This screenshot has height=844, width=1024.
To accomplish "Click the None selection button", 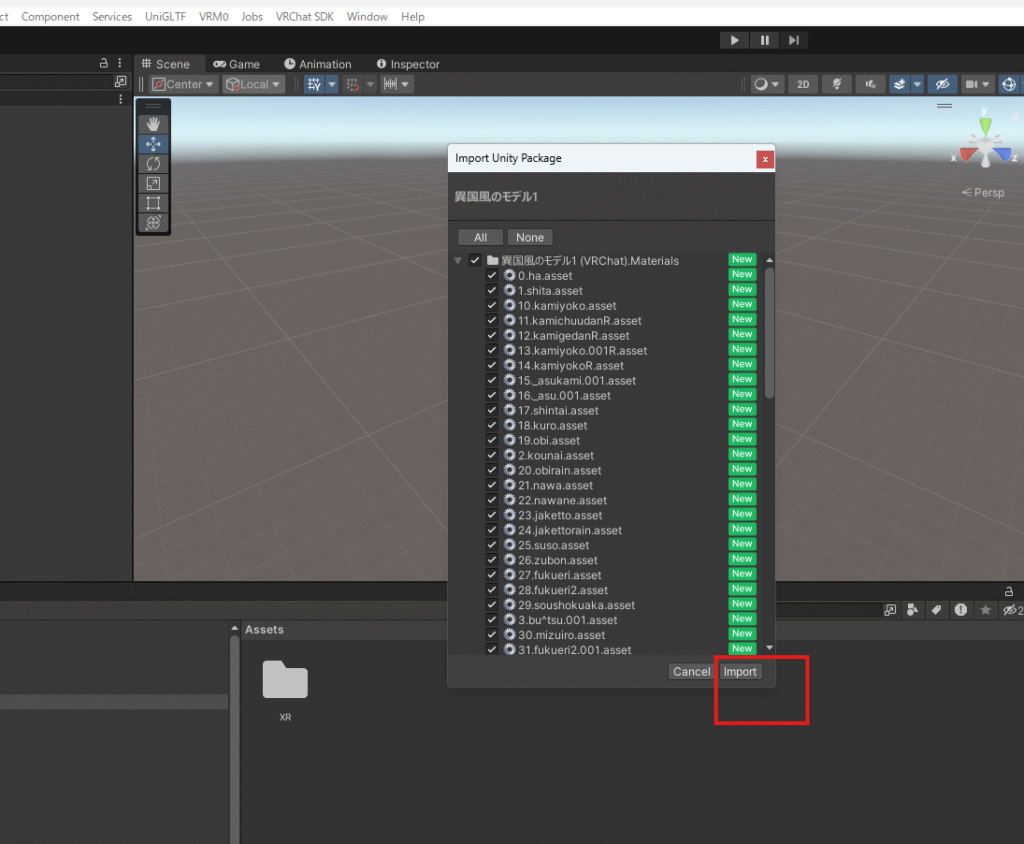I will (530, 238).
